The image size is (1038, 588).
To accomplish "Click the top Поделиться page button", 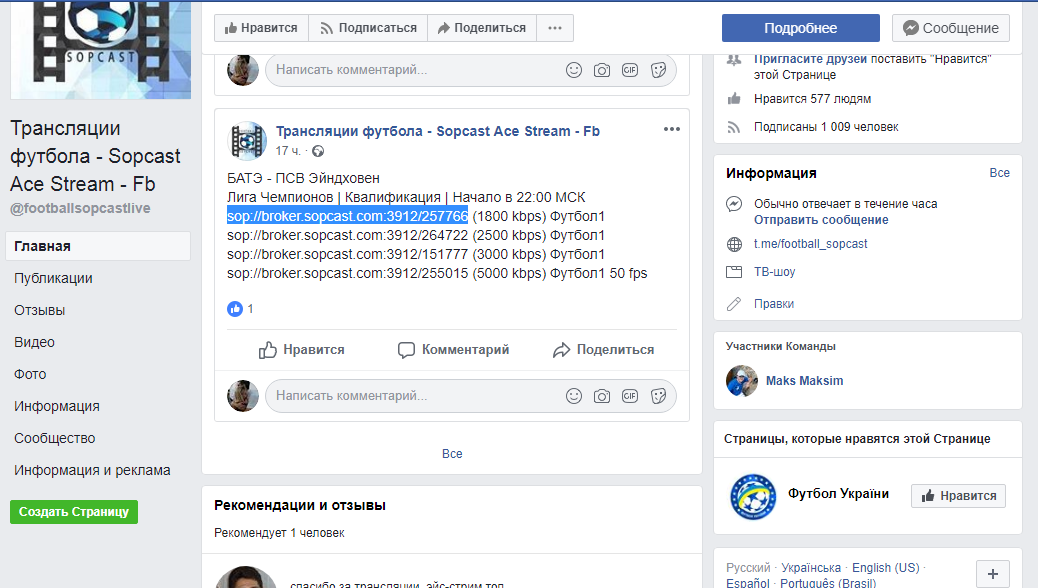I will (482, 28).
